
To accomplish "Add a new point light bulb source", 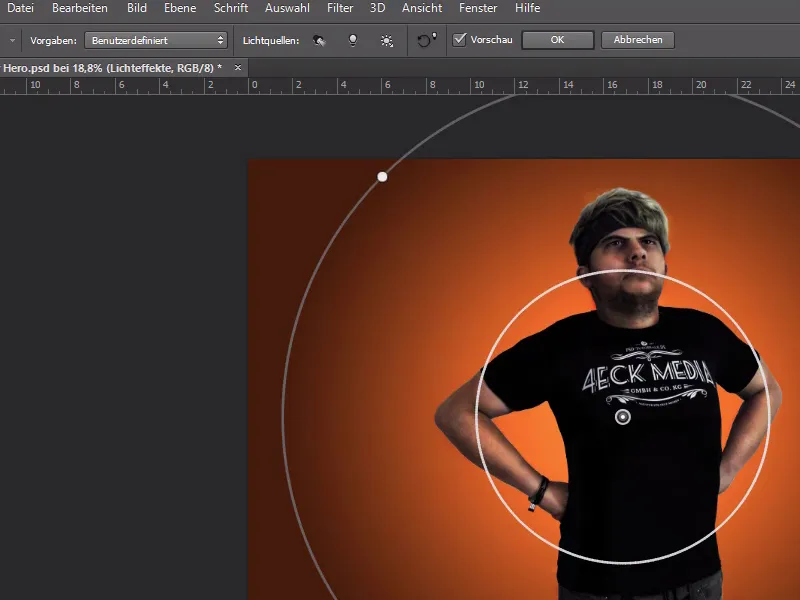I will tap(353, 40).
